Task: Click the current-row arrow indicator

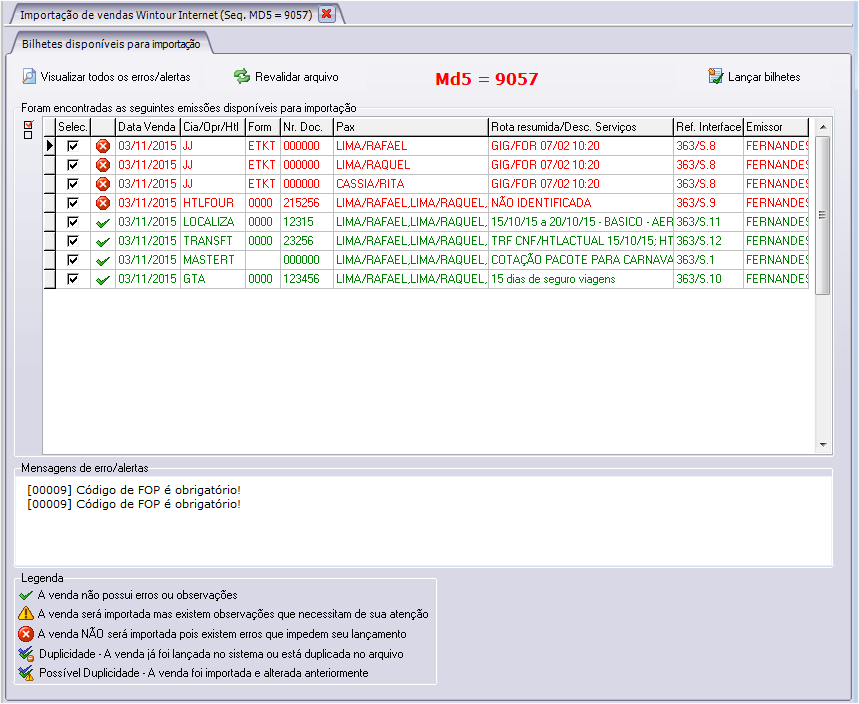Action: point(50,146)
